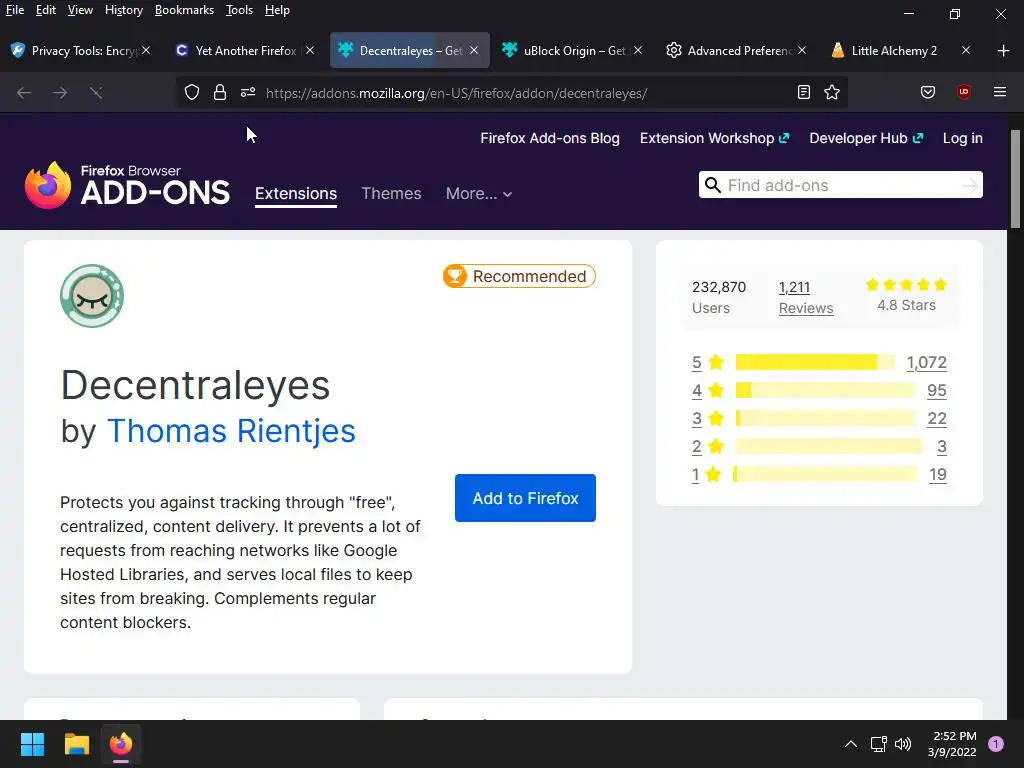This screenshot has width=1024, height=768.
Task: Open Thomas Rientjes author page
Action: [x=231, y=431]
